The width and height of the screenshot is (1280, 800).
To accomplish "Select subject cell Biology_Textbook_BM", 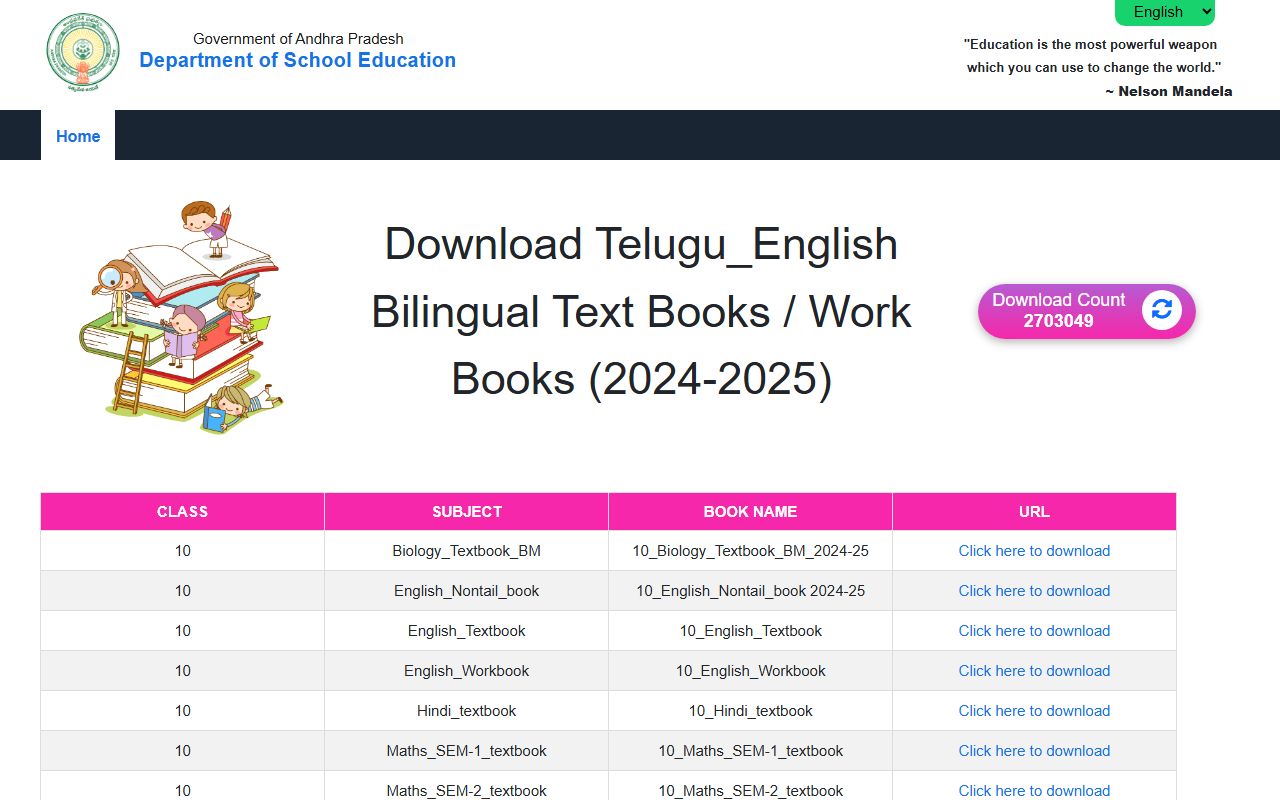I will tap(467, 551).
